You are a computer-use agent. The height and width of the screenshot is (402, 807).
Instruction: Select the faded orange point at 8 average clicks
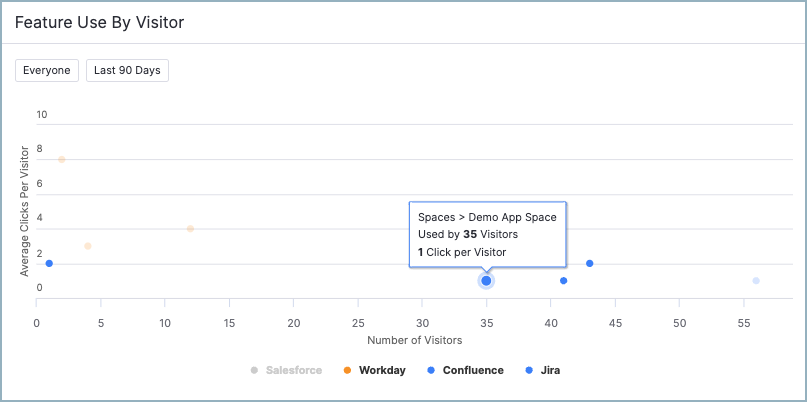62,160
